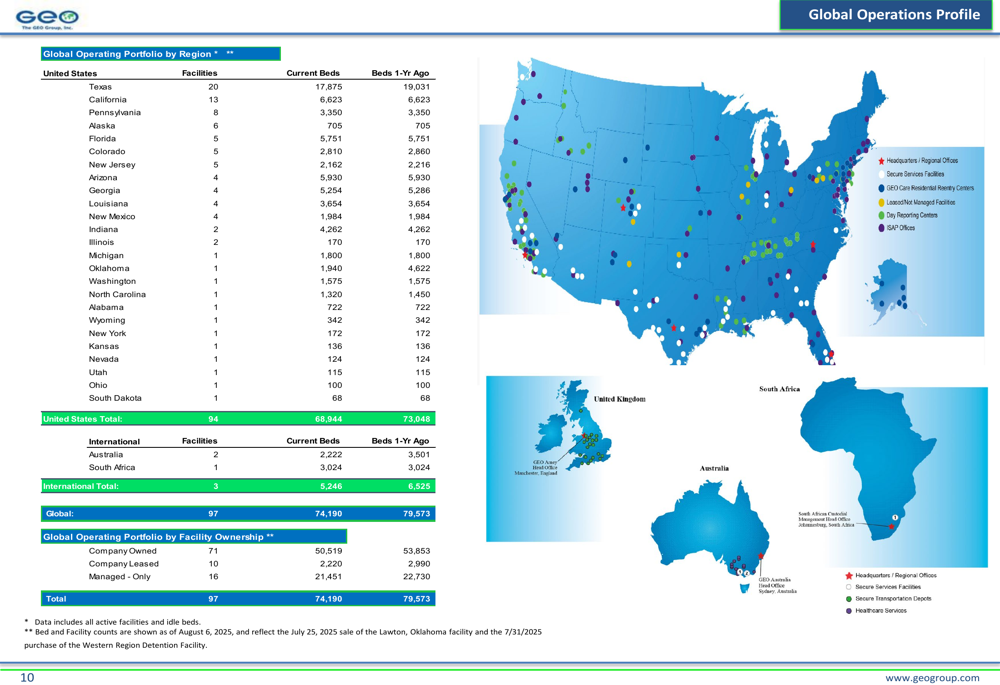This screenshot has height=685, width=1000.
Task: Click Company Owned current beds value 50,519
Action: coord(329,551)
